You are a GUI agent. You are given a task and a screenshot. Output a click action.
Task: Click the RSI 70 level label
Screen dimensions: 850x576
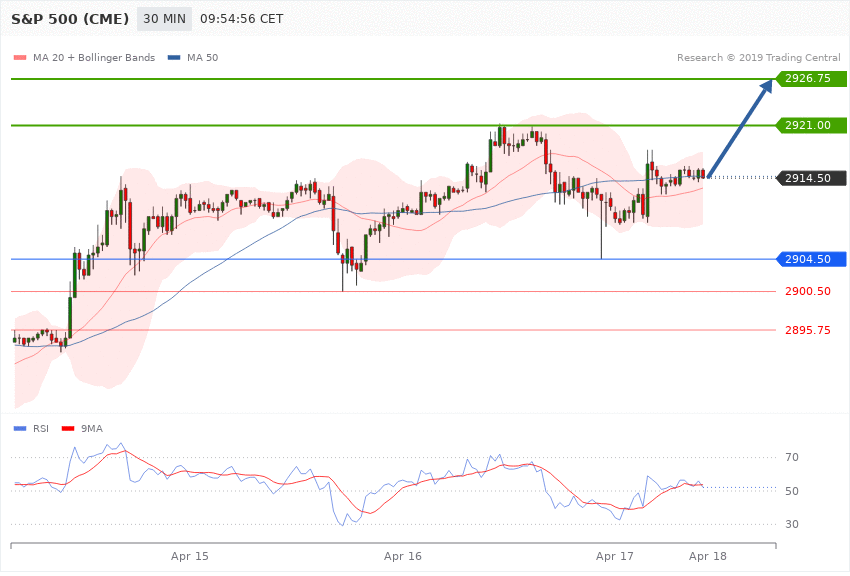click(792, 457)
